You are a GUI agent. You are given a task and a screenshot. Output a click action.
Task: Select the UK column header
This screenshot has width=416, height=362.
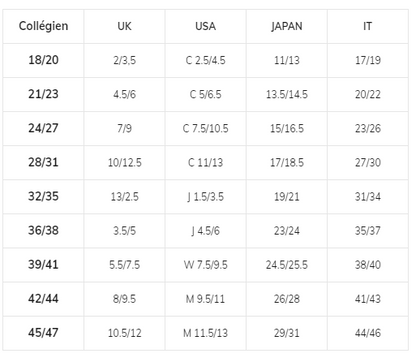124,26
